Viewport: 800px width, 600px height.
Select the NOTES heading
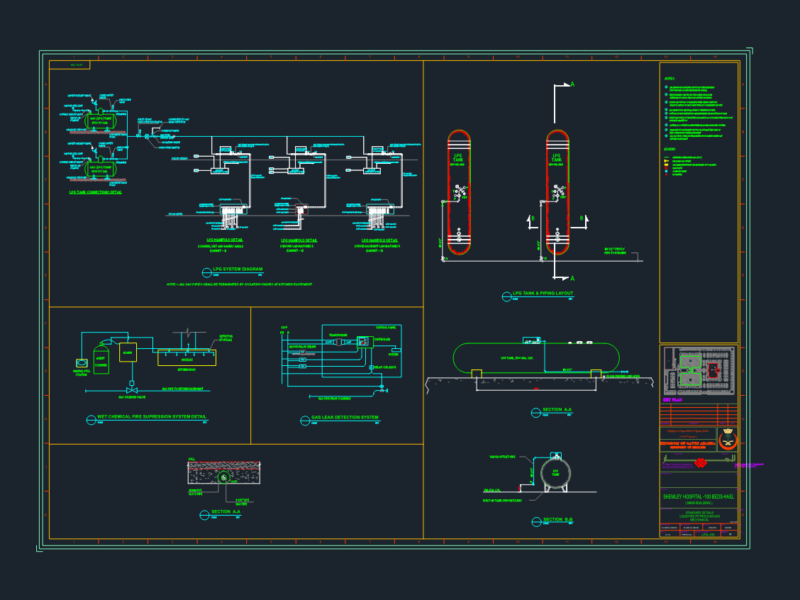point(669,79)
